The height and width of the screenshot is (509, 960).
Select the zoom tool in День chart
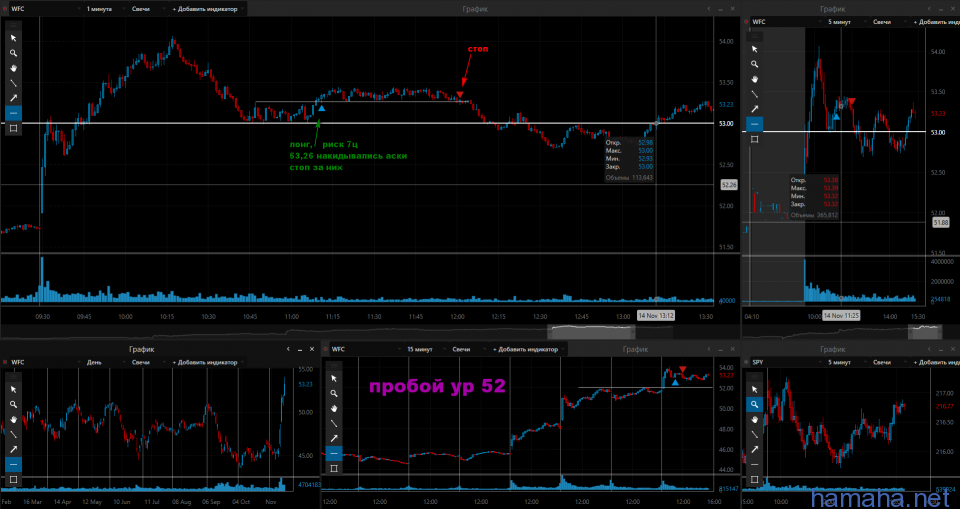[13, 404]
